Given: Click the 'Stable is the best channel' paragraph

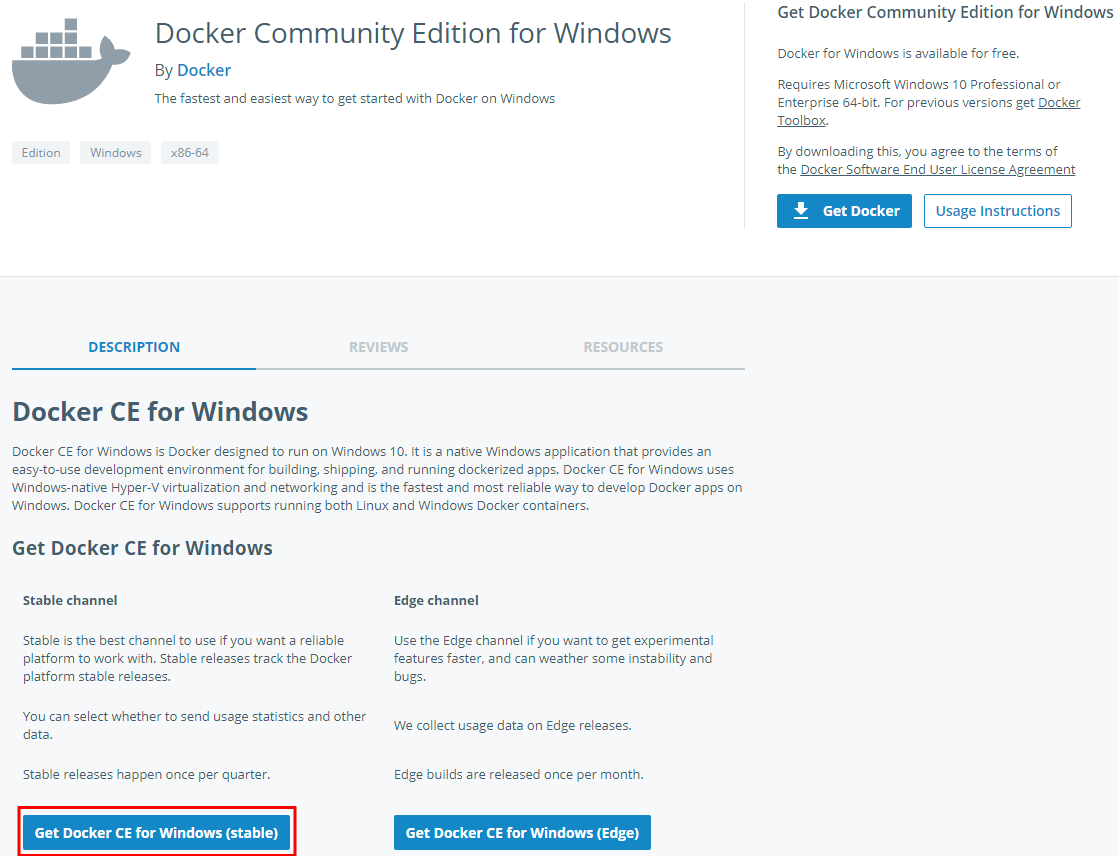Looking at the screenshot, I should coord(187,658).
